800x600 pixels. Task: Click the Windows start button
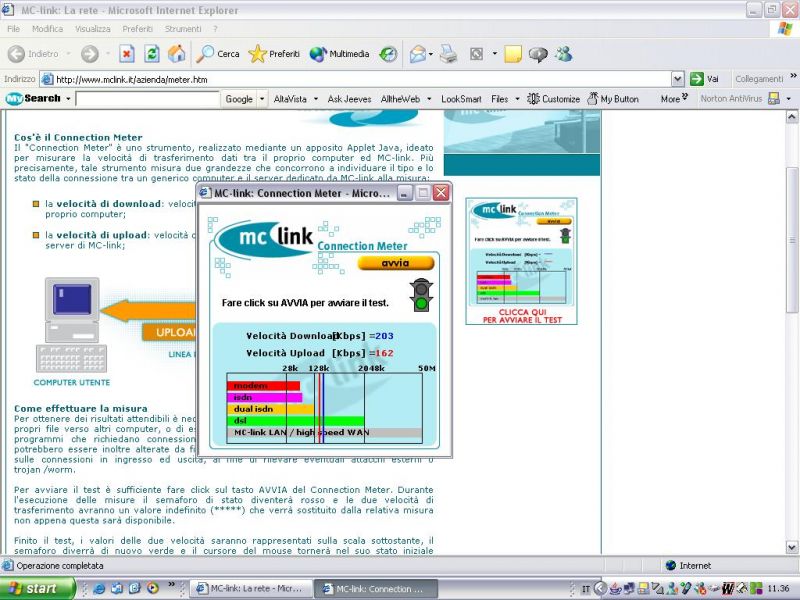pos(37,588)
